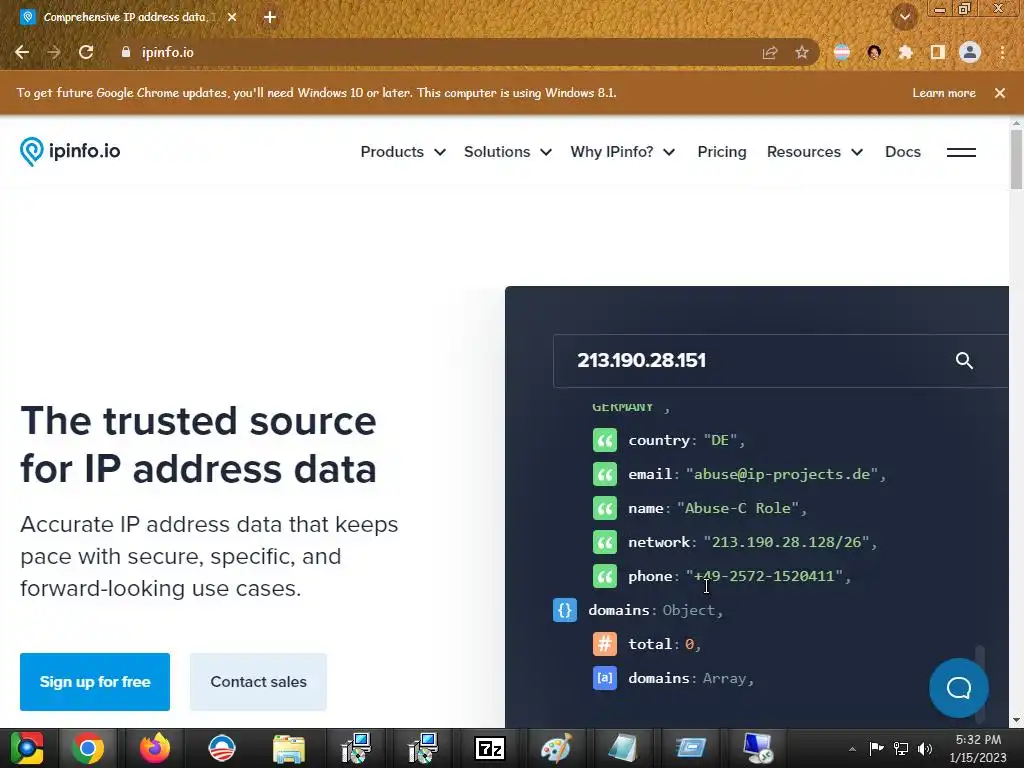Viewport: 1024px width, 768px height.
Task: Expand the Resources dropdown
Action: tap(814, 152)
